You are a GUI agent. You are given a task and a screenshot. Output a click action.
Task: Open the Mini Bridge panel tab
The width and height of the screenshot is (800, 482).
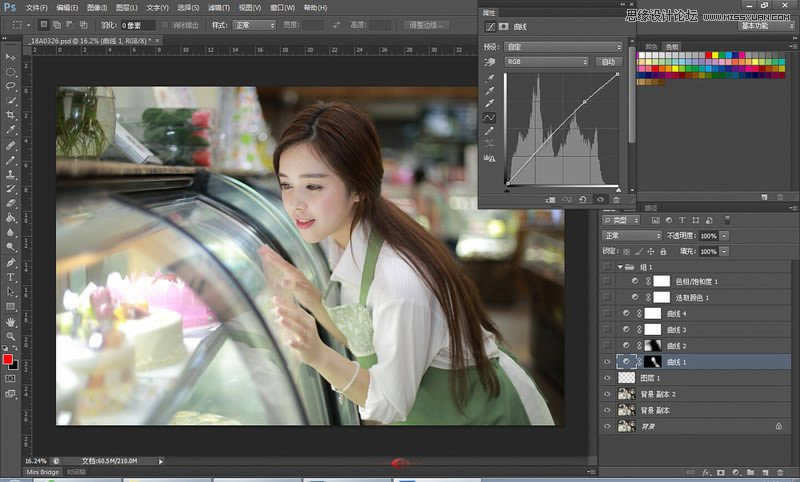click(x=43, y=472)
